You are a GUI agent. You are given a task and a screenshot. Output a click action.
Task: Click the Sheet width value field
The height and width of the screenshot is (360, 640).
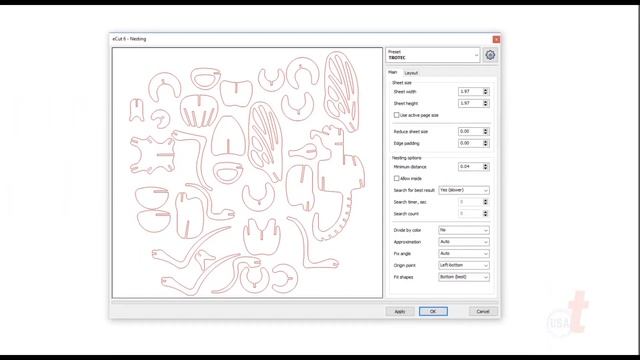click(470, 91)
